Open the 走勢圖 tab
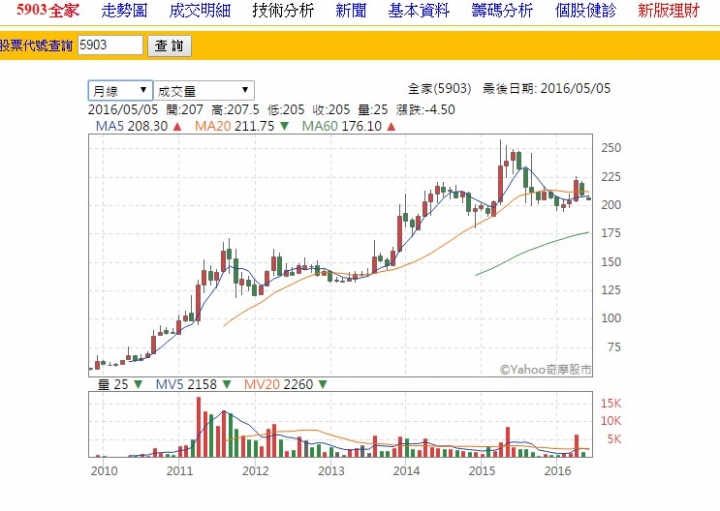The width and height of the screenshot is (720, 511). (124, 11)
